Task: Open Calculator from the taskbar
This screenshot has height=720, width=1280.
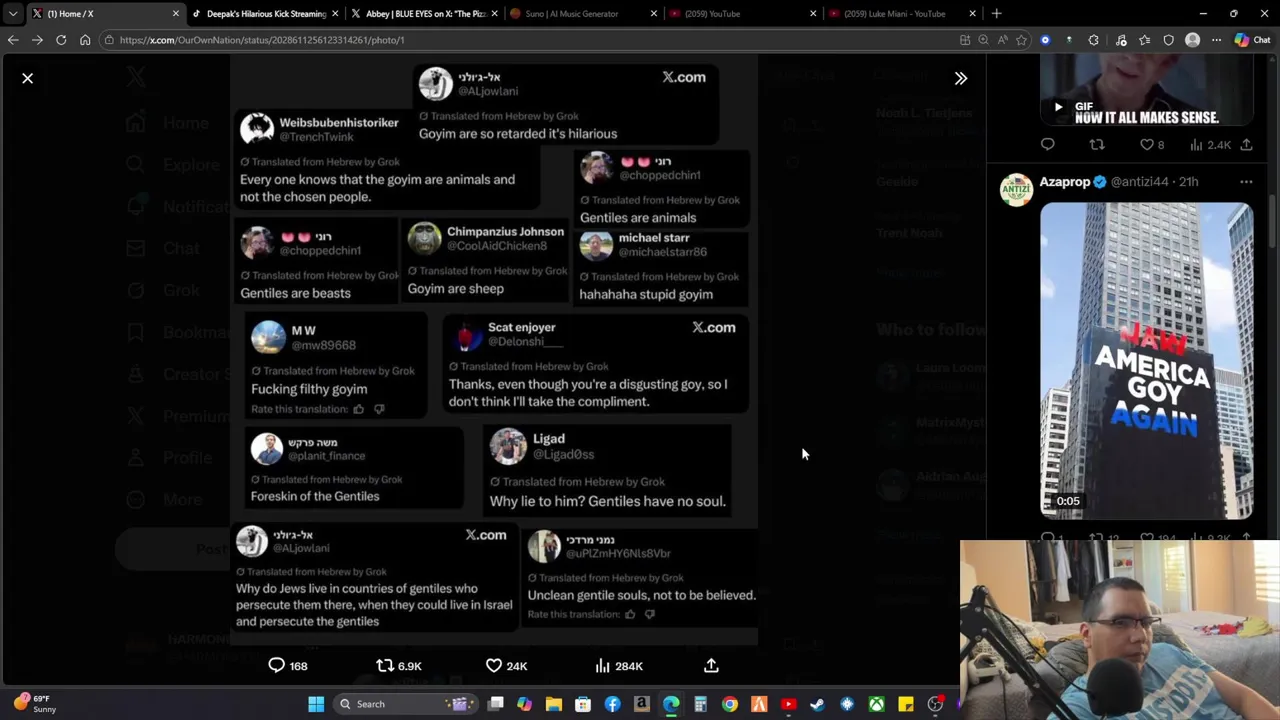Action: click(x=700, y=704)
